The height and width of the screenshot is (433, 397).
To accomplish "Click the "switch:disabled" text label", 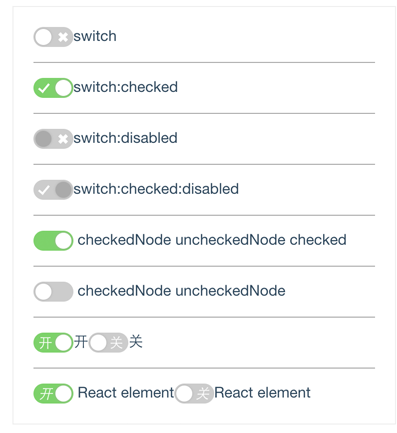I will (125, 138).
